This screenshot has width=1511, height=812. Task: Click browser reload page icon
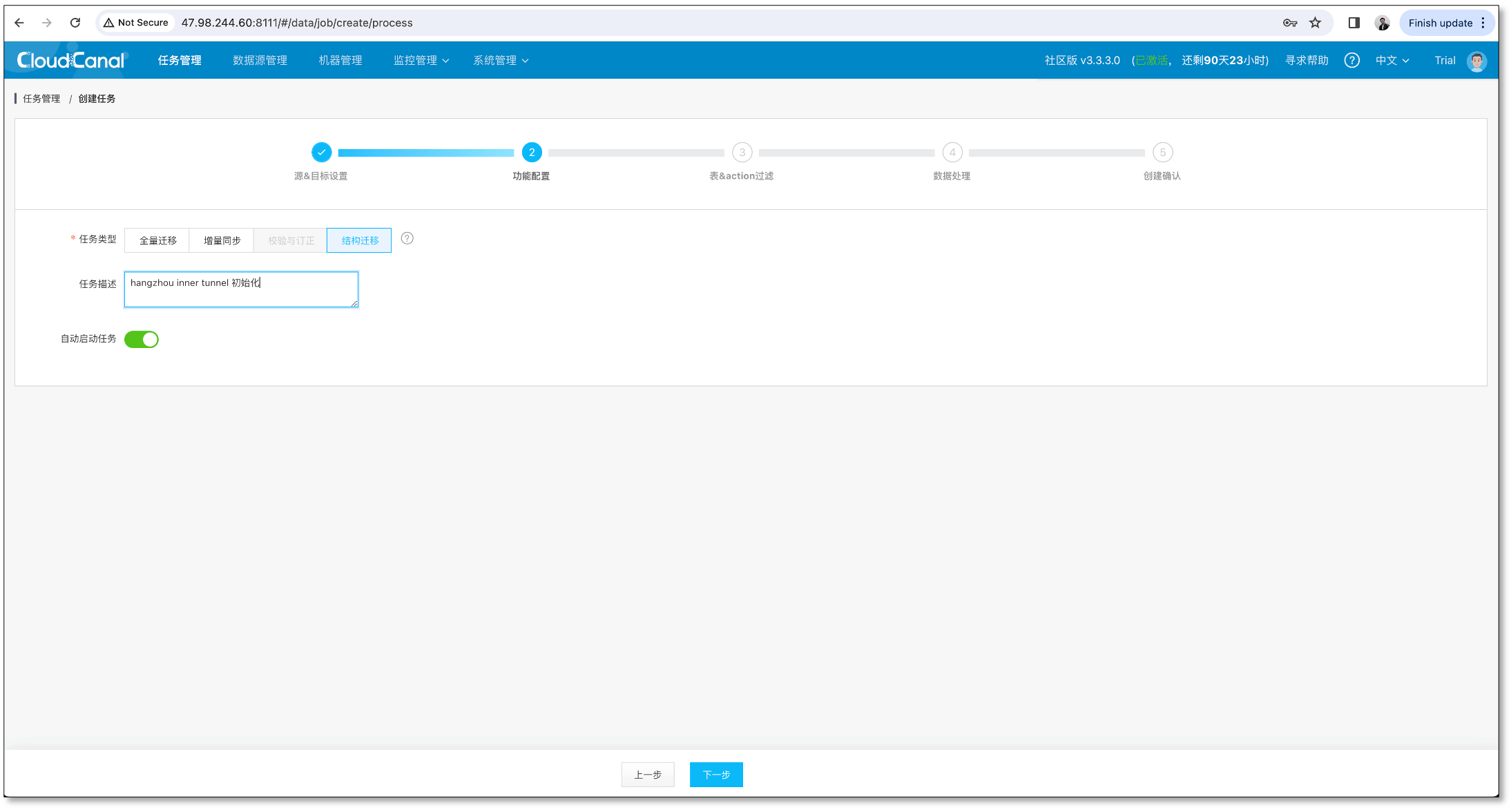point(75,23)
